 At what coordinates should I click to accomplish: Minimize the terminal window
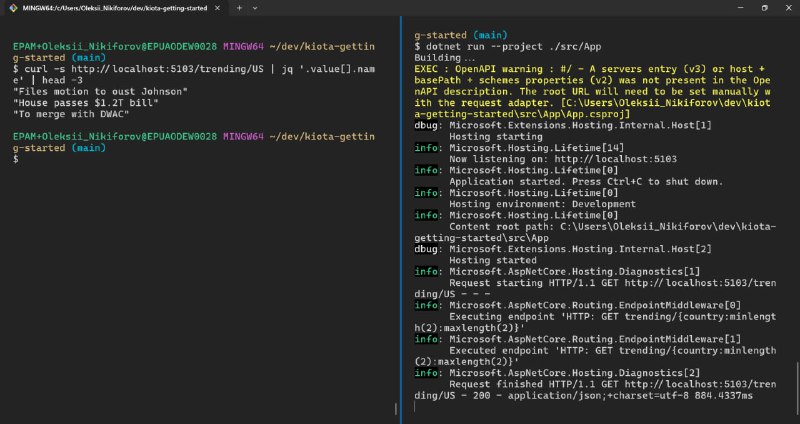pos(741,8)
